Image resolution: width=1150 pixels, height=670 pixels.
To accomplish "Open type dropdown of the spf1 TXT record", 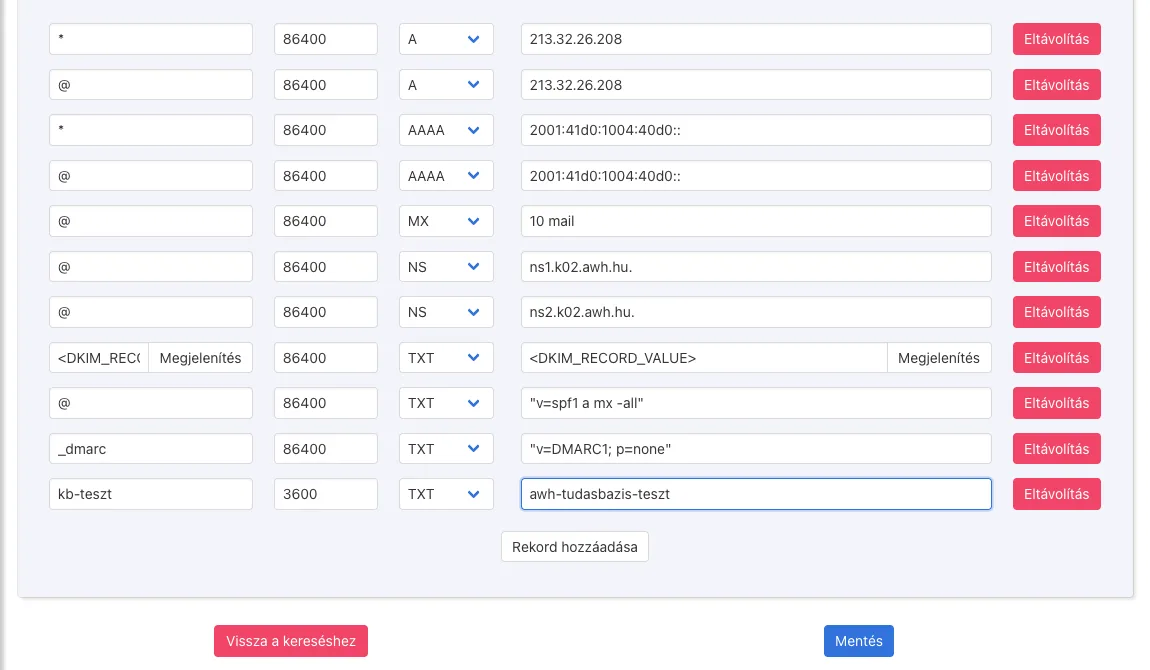I will (x=446, y=402).
